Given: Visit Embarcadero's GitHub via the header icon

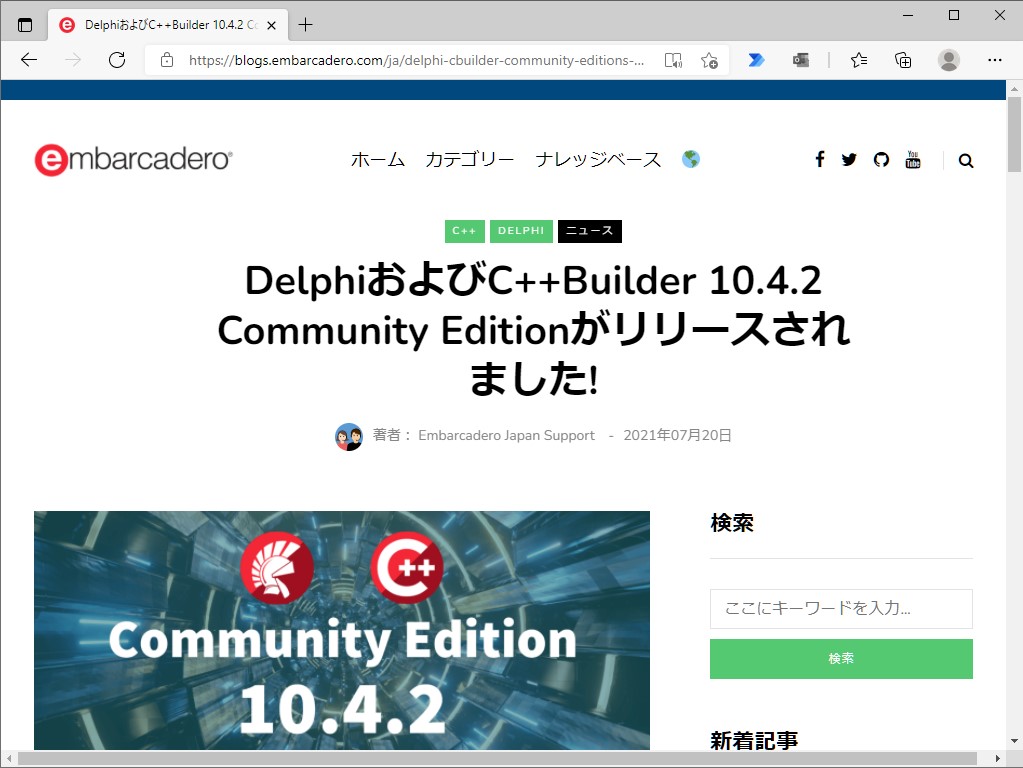Looking at the screenshot, I should click(x=881, y=159).
